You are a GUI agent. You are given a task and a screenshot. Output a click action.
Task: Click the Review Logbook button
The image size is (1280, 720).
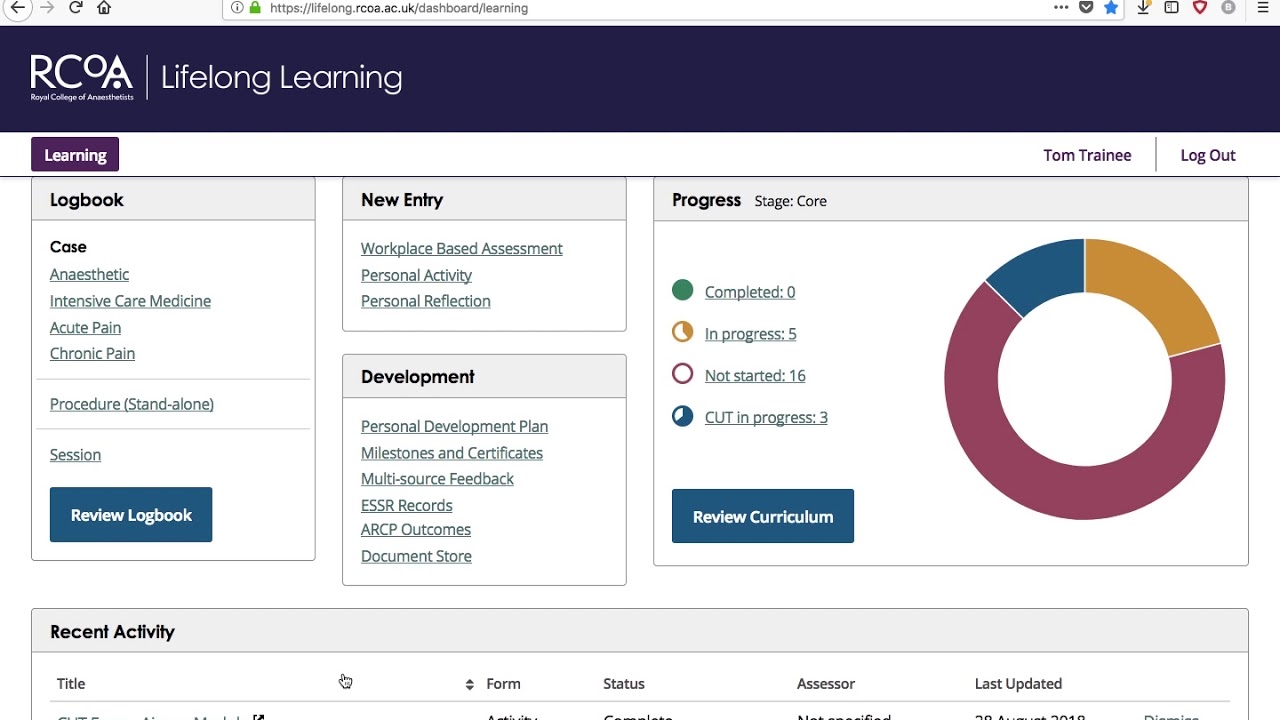point(131,515)
